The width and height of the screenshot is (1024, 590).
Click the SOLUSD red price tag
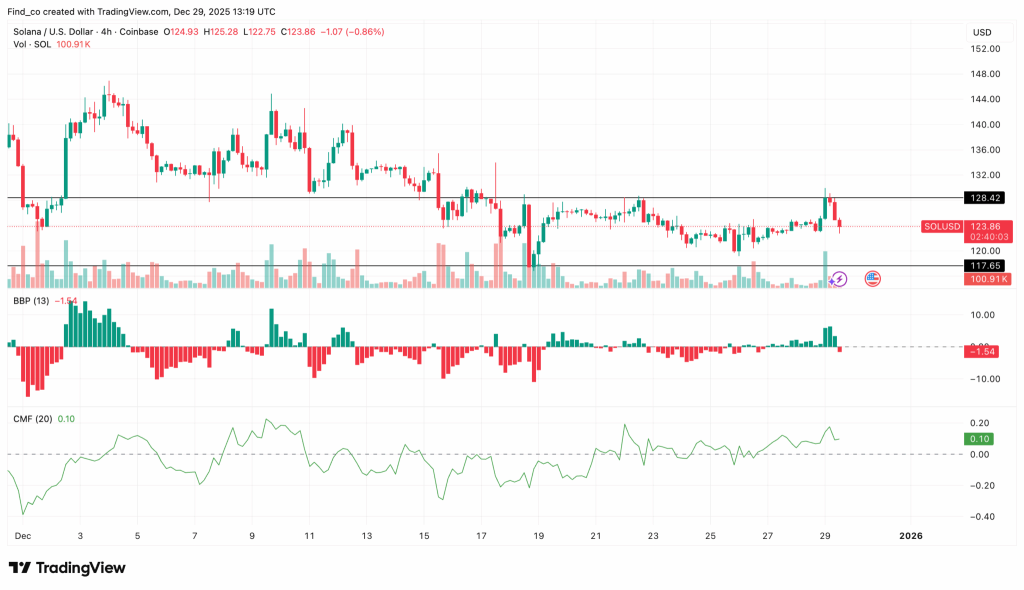tap(942, 227)
